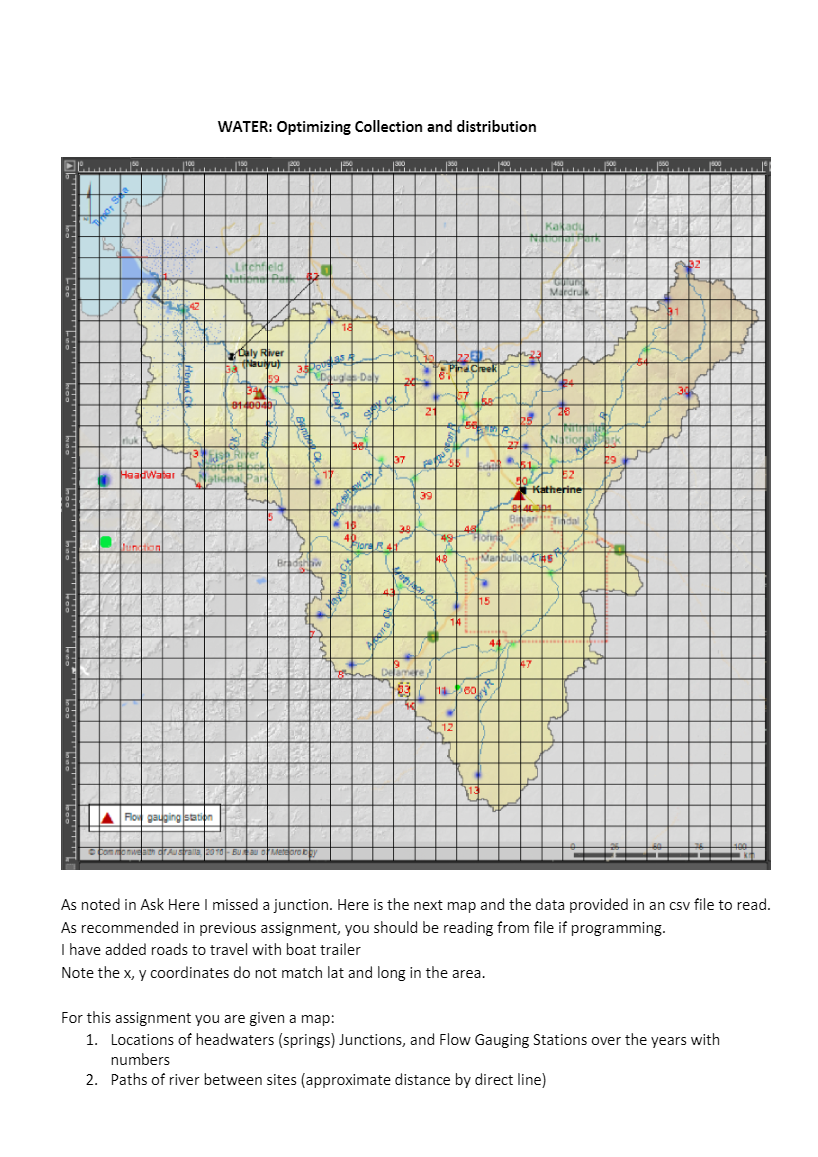Click site number 13 at basin bottom
818x1157 pixels.
tap(474, 790)
